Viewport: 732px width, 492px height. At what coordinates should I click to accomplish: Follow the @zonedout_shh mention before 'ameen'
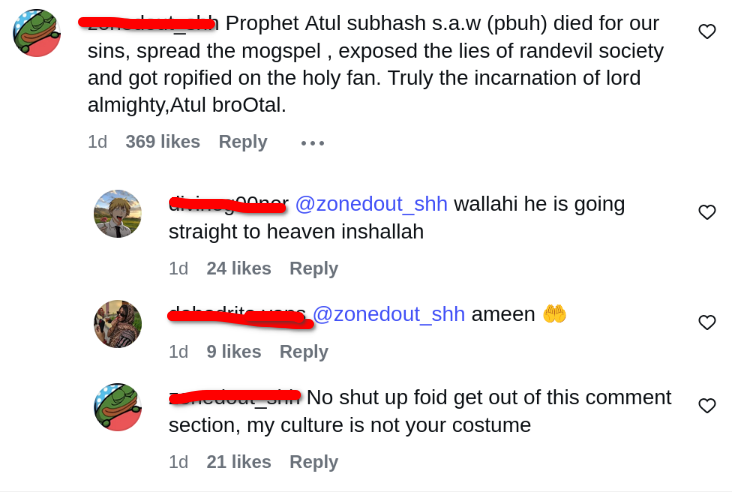pos(389,314)
